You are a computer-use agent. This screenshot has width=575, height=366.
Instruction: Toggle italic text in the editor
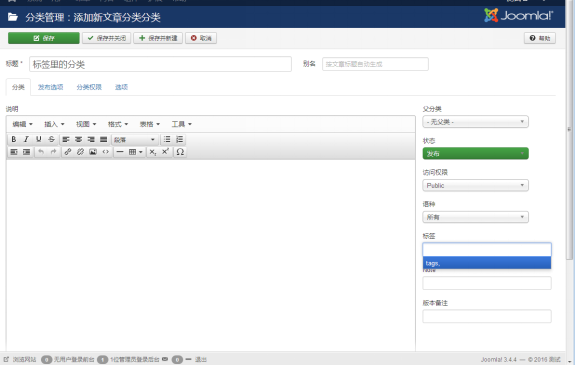pos(26,139)
